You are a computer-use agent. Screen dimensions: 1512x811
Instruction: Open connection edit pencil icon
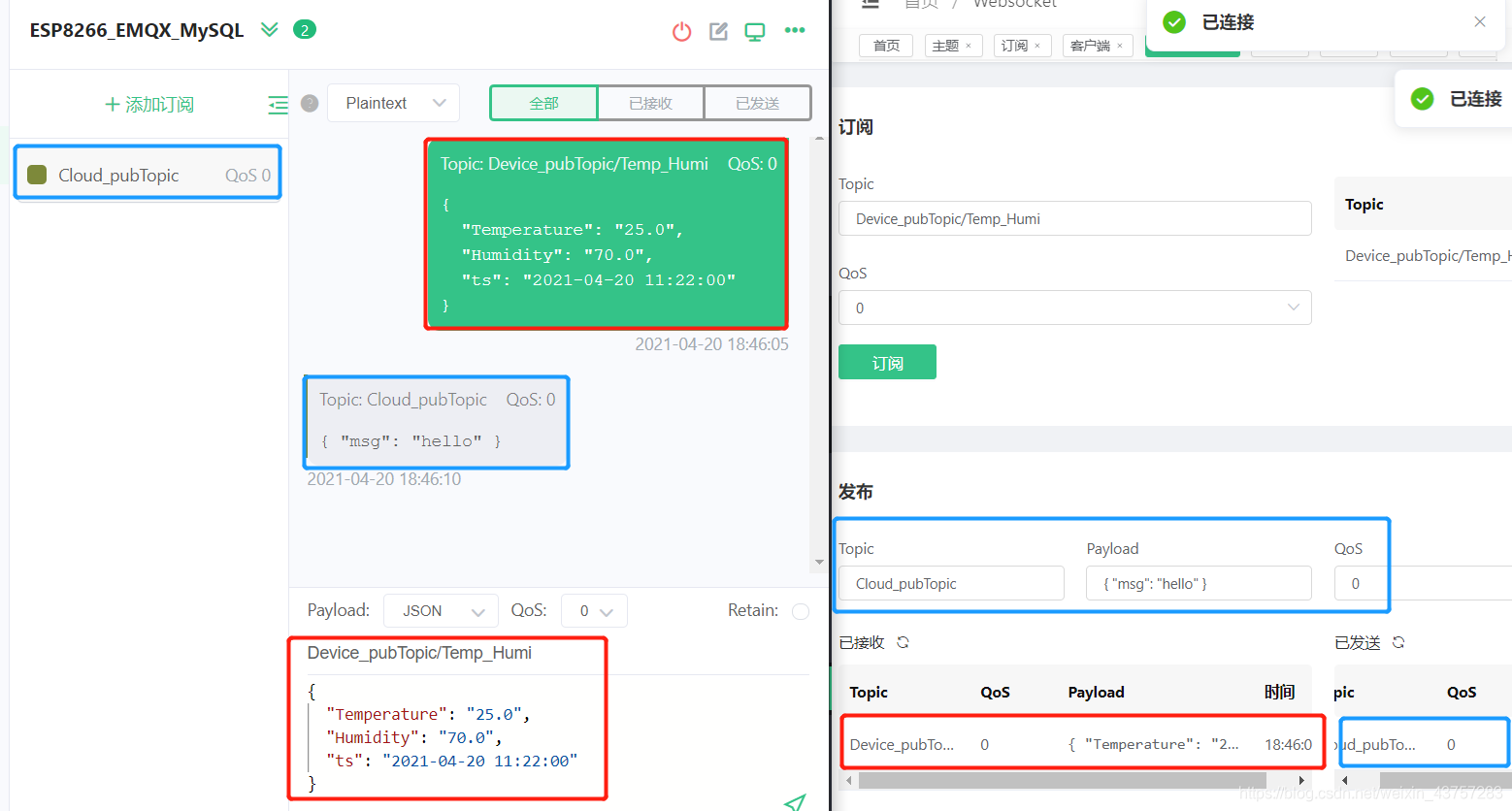(718, 31)
